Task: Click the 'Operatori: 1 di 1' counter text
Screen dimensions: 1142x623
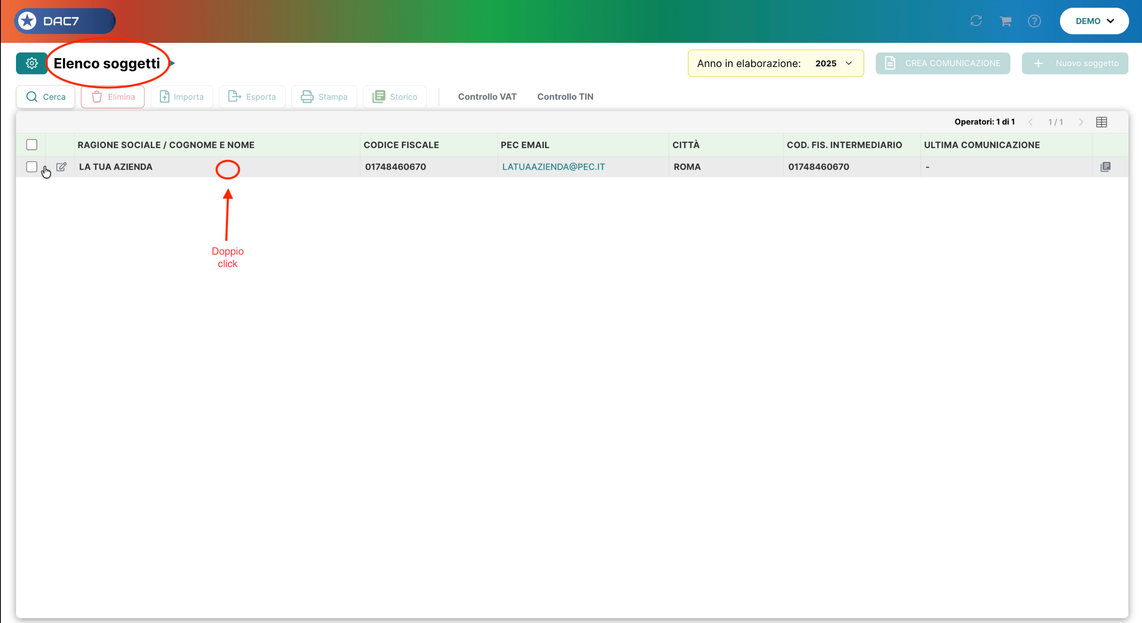Action: (985, 122)
